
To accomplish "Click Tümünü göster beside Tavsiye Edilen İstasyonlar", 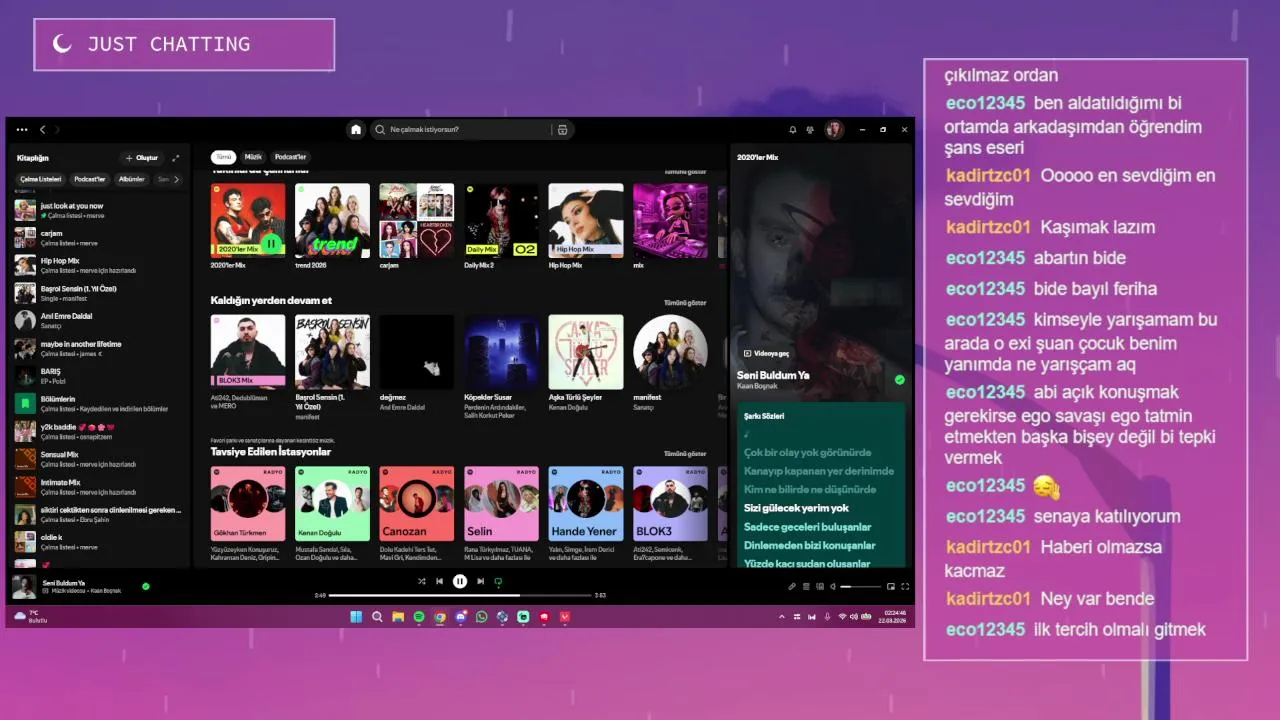I will (x=685, y=453).
